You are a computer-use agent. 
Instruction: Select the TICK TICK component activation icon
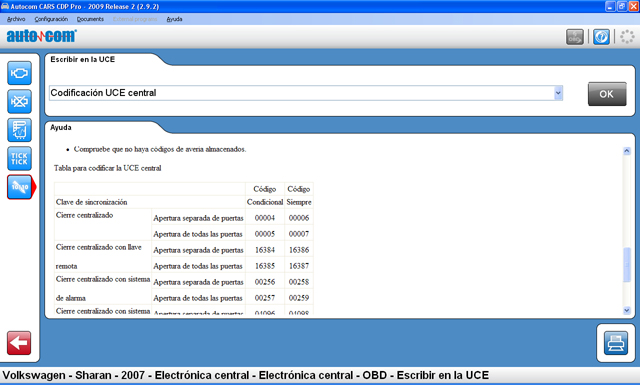19,158
